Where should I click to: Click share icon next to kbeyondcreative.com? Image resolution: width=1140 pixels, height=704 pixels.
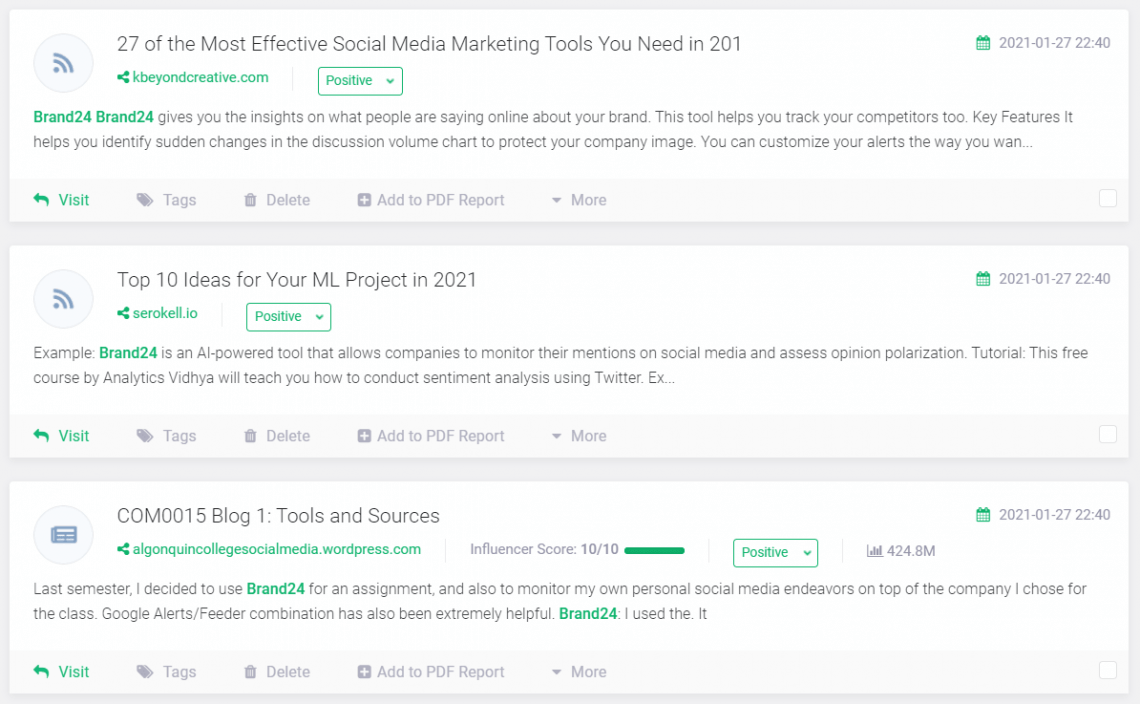123,77
